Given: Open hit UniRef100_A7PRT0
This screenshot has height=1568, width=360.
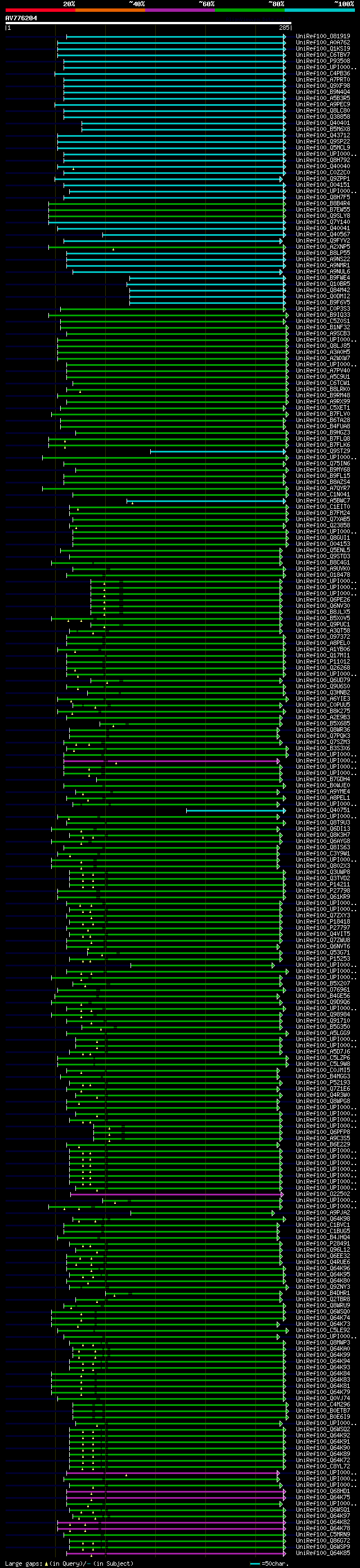Looking at the screenshot, I should 323,80.
